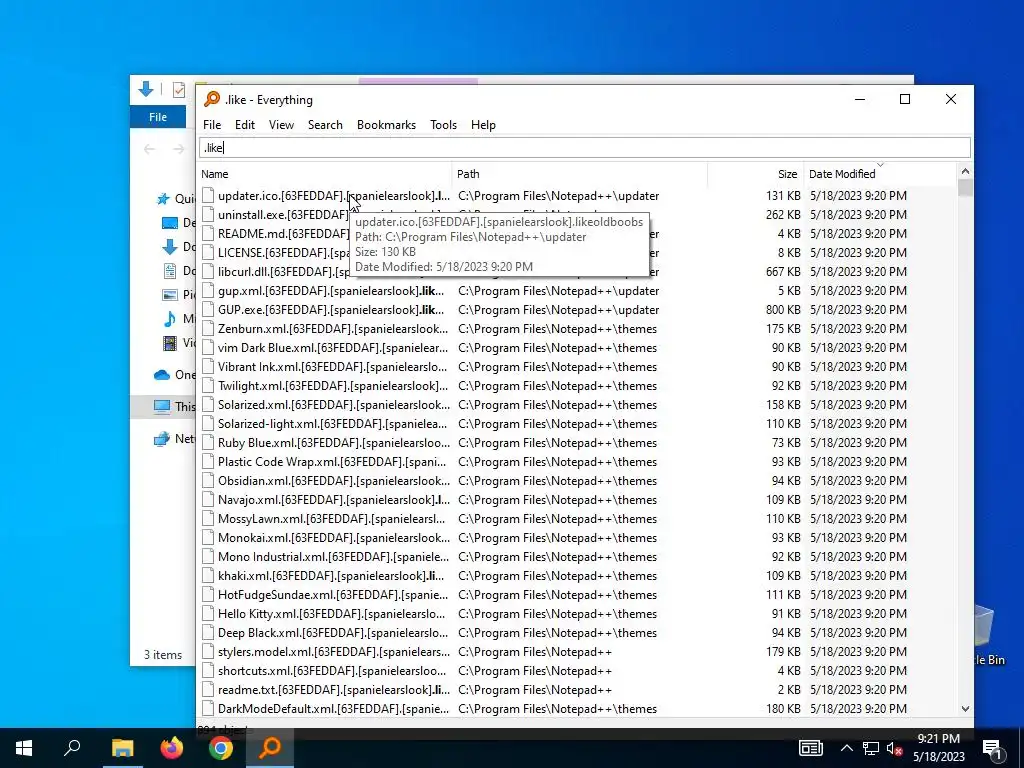The image size is (1024, 768).
Task: Select Desktop icon in Explorer sidebar
Action: [x=170, y=223]
